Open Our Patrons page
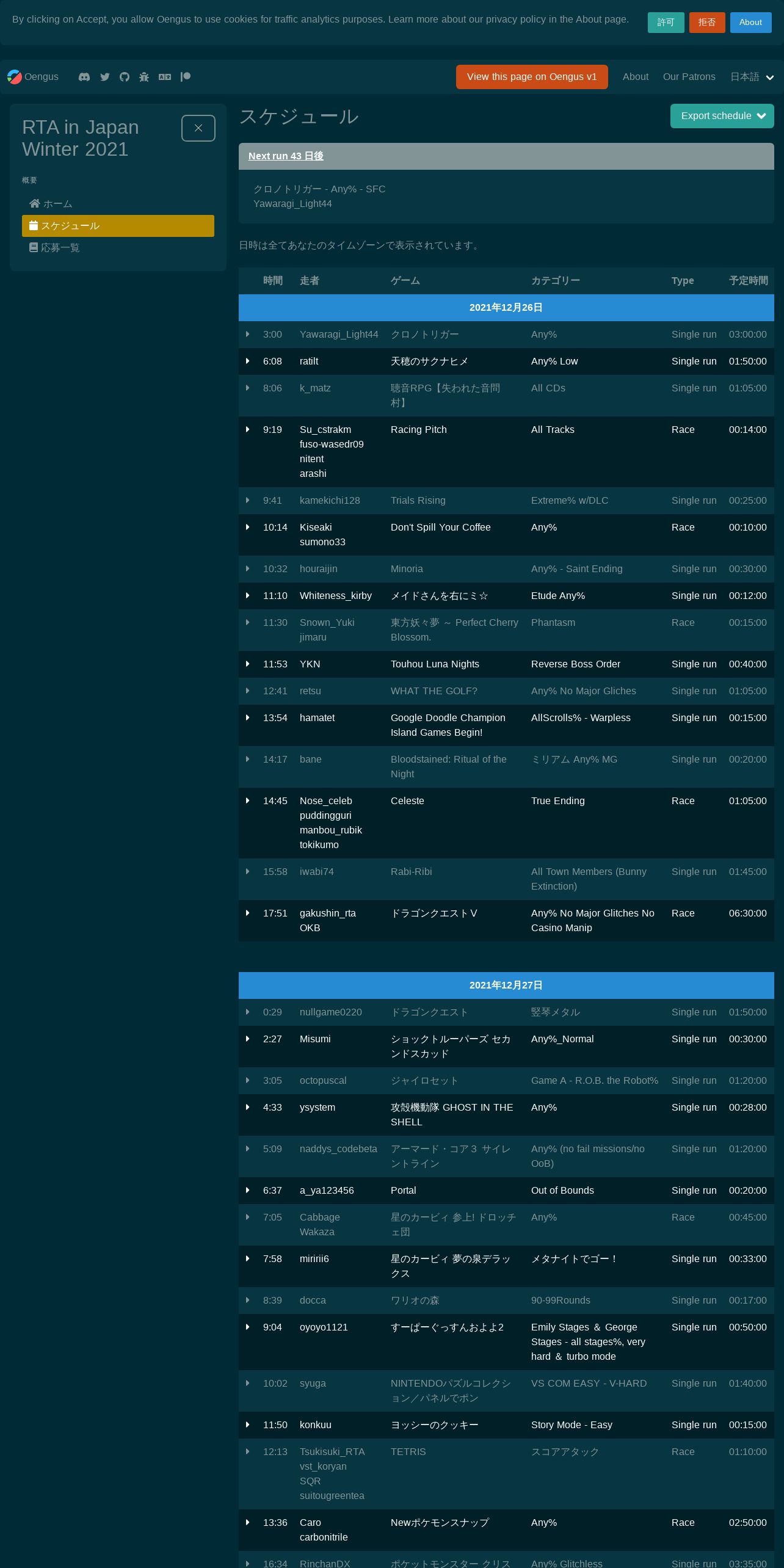Screen dimensions: 784x1568 point(689,77)
